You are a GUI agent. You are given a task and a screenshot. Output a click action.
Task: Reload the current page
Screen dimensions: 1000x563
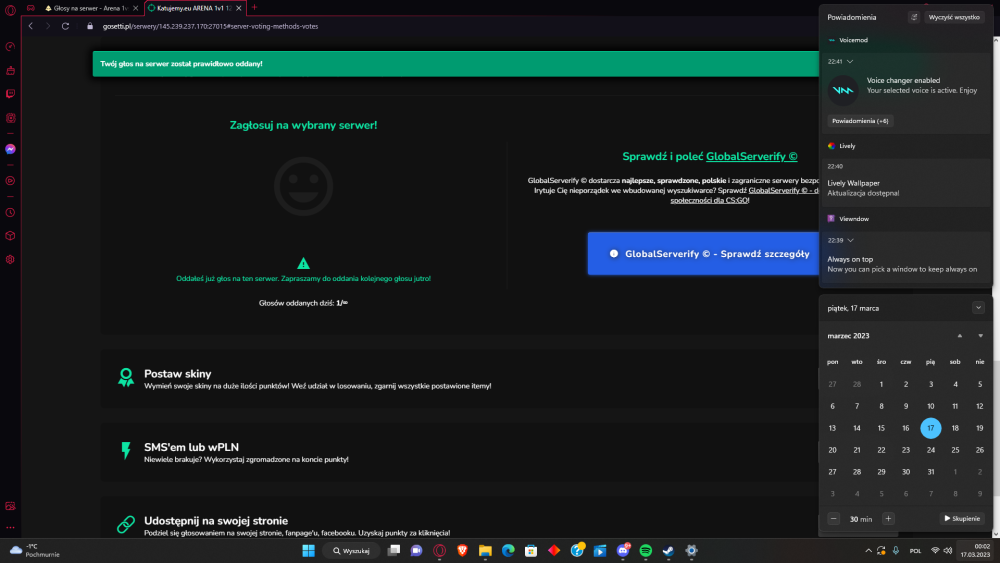(x=65, y=26)
